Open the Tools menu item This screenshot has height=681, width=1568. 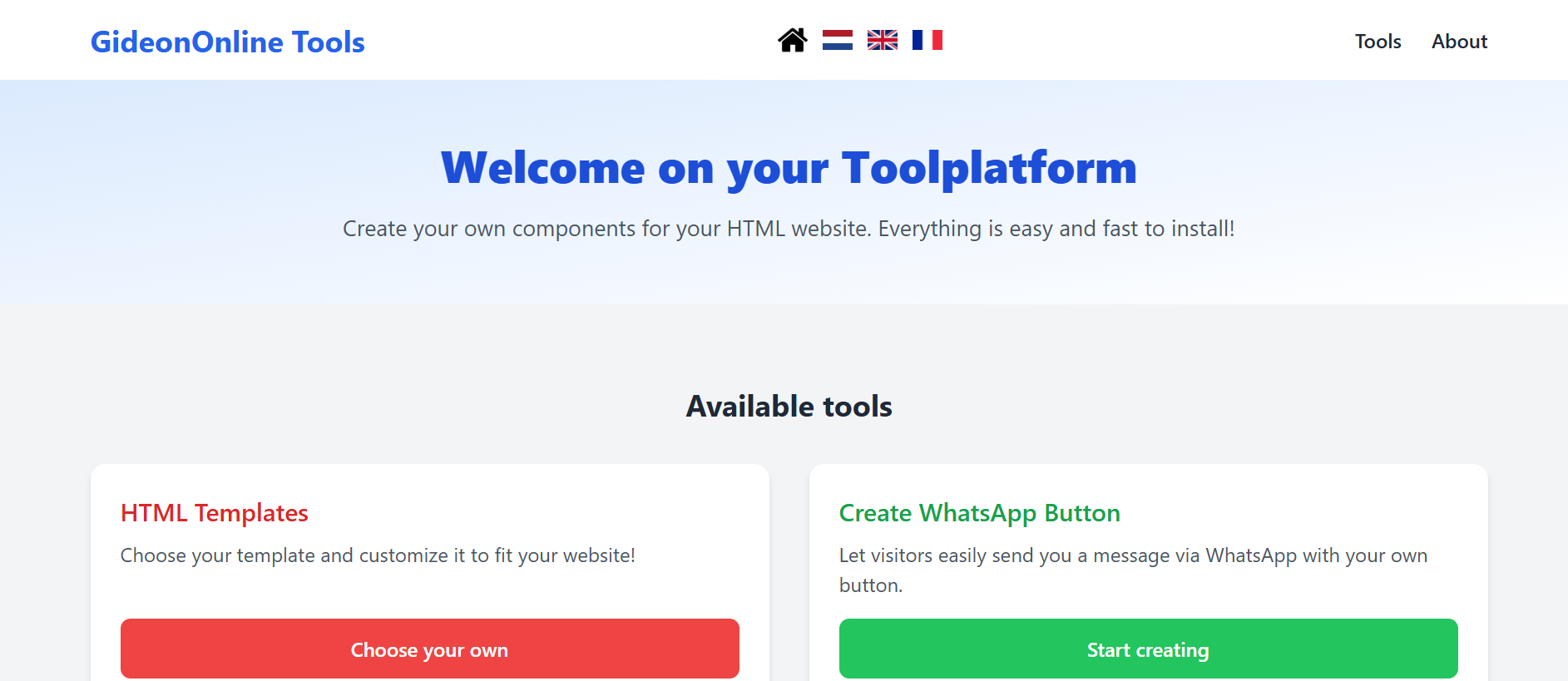1378,42
